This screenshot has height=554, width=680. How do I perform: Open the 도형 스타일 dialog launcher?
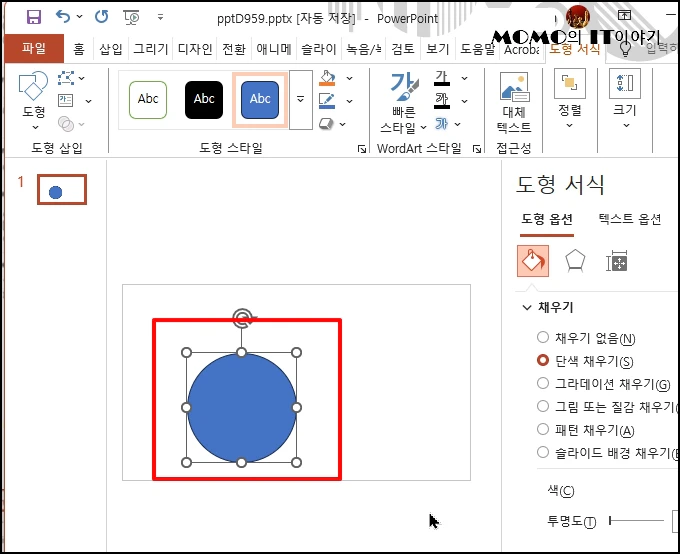click(x=361, y=149)
